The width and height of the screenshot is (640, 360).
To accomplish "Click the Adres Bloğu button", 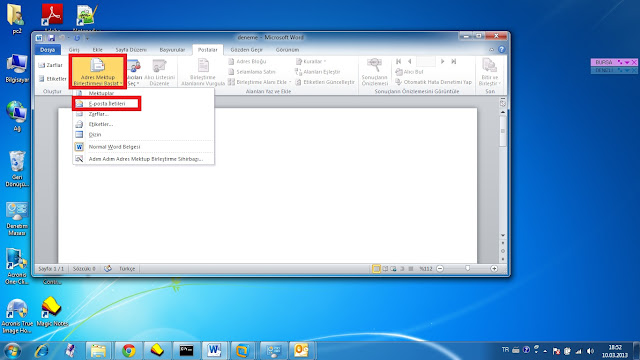I will tap(247, 61).
